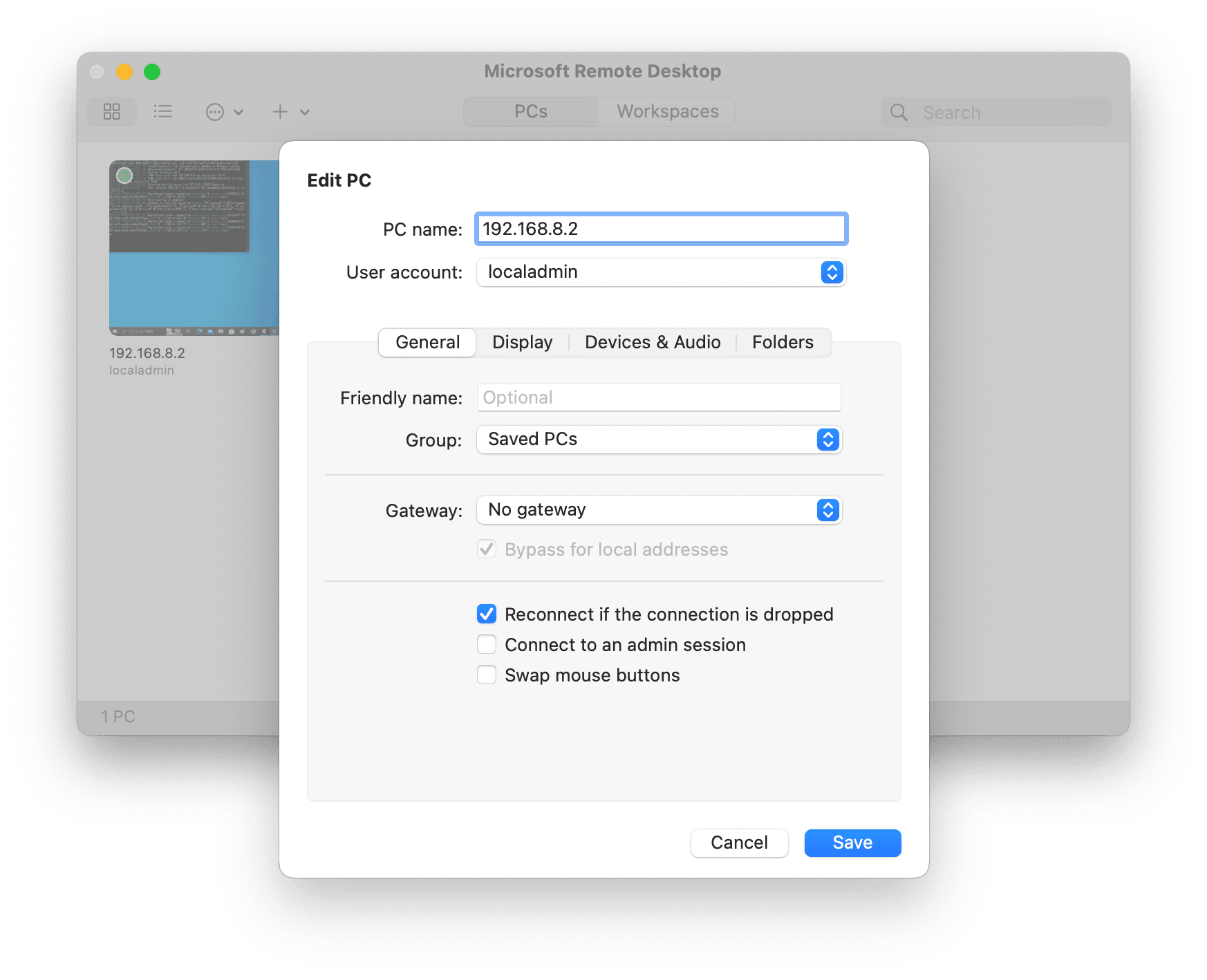Open the Group dropdown showing Saved PCs
The width and height of the screenshot is (1207, 980).
pos(659,440)
